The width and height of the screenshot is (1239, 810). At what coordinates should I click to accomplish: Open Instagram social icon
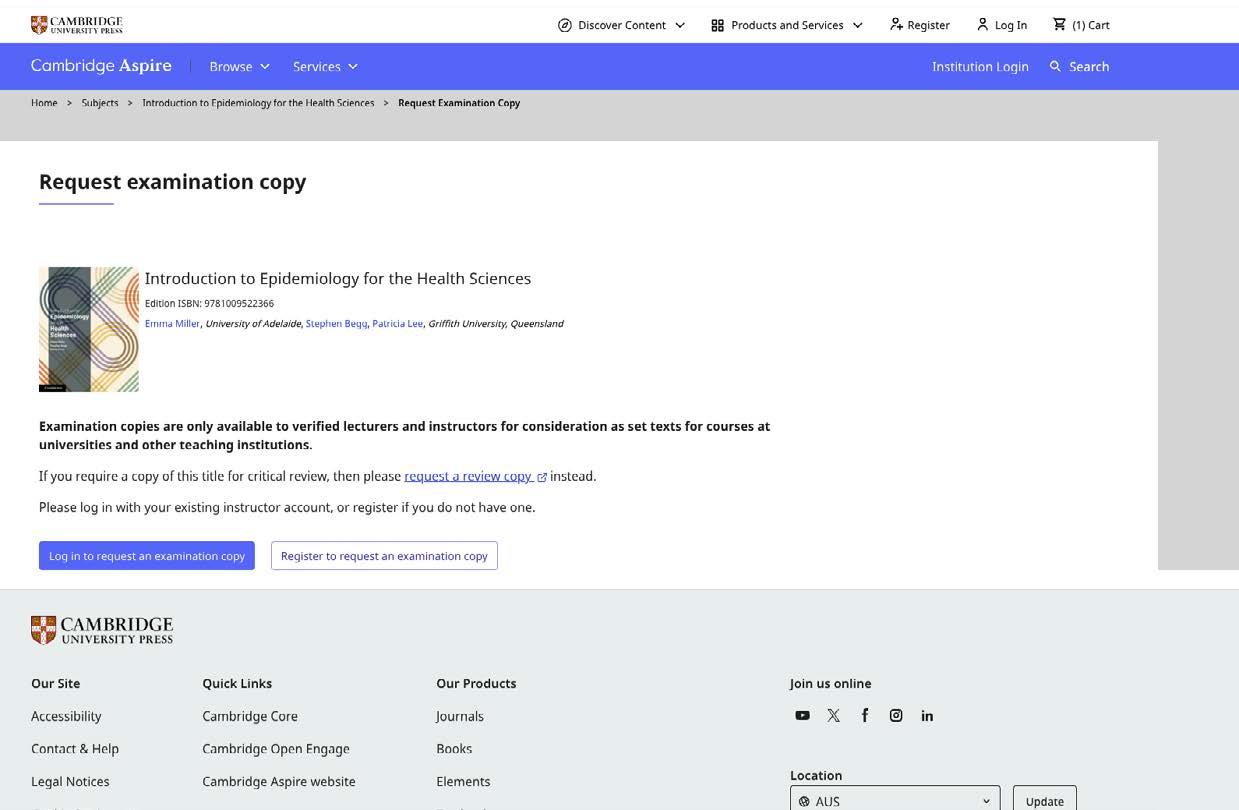pos(896,715)
